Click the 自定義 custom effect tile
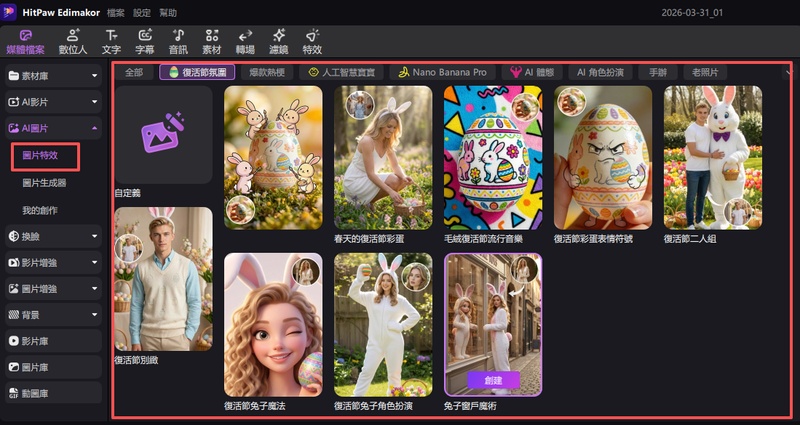This screenshot has width=800, height=425. [164, 135]
